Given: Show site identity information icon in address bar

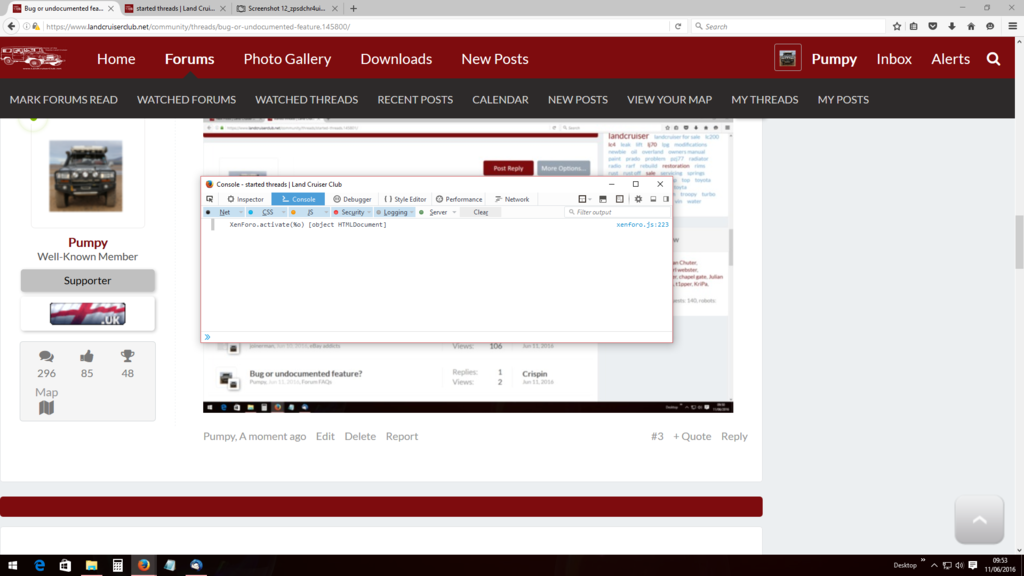Looking at the screenshot, I should point(27,26).
